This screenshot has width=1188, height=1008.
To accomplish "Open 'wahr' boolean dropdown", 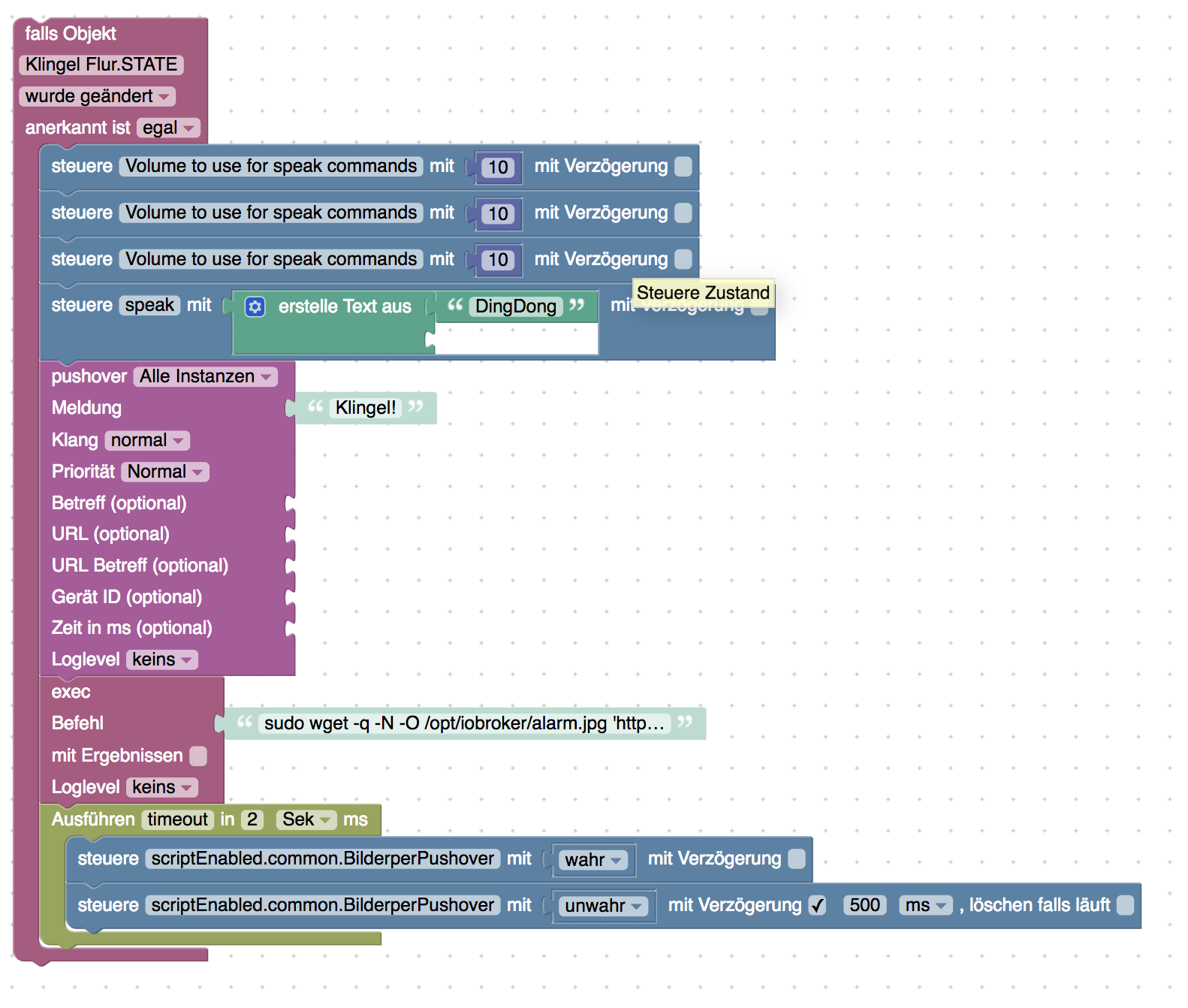I will (593, 860).
